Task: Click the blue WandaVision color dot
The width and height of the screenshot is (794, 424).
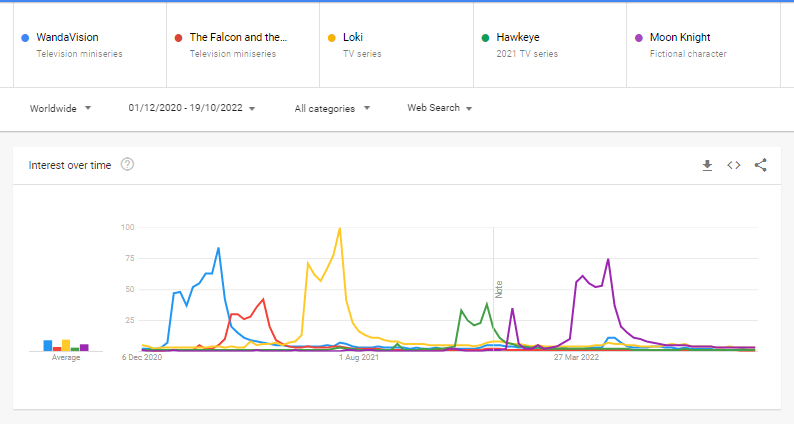Action: (24, 38)
